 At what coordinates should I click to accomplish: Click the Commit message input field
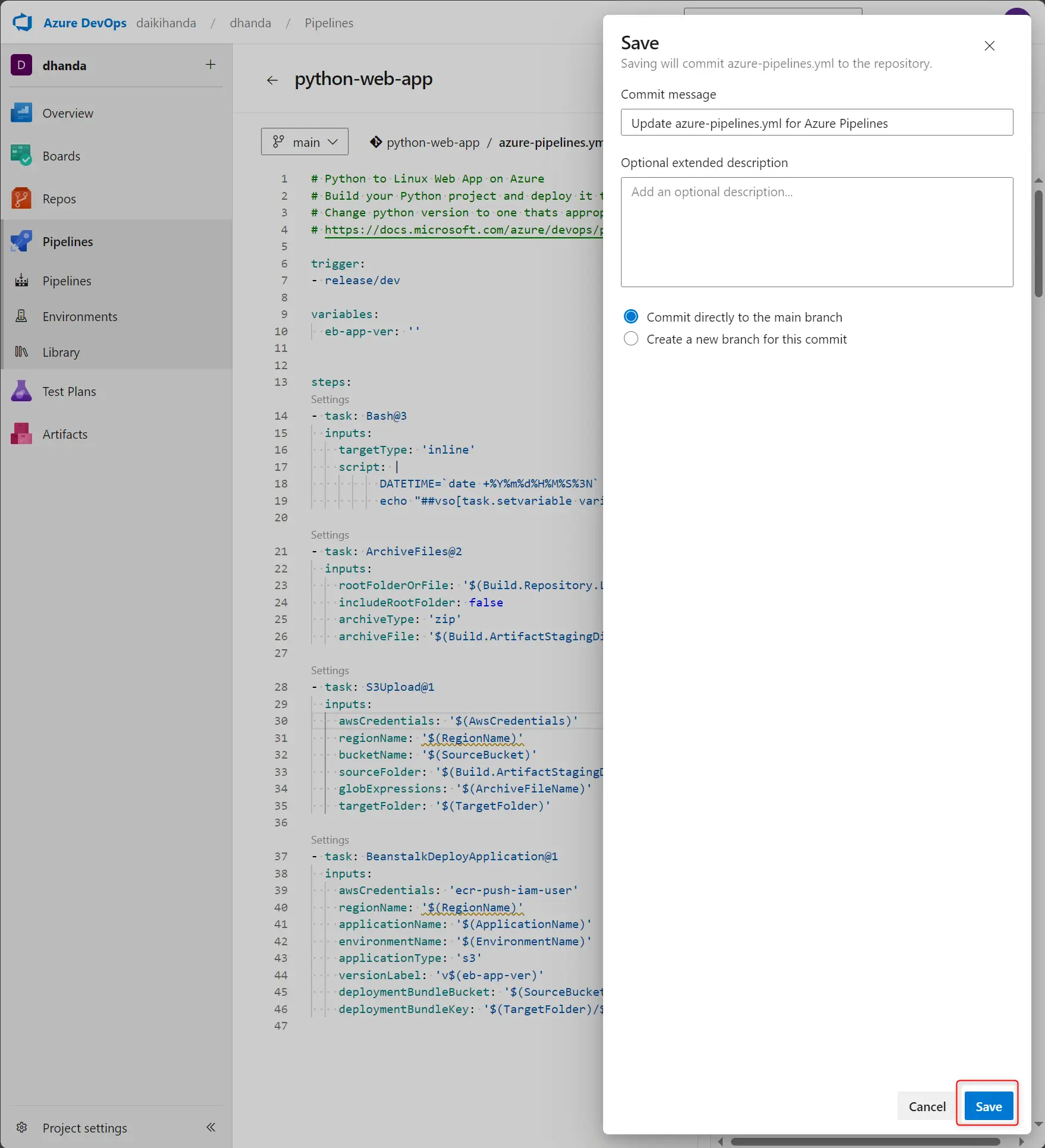pos(817,122)
